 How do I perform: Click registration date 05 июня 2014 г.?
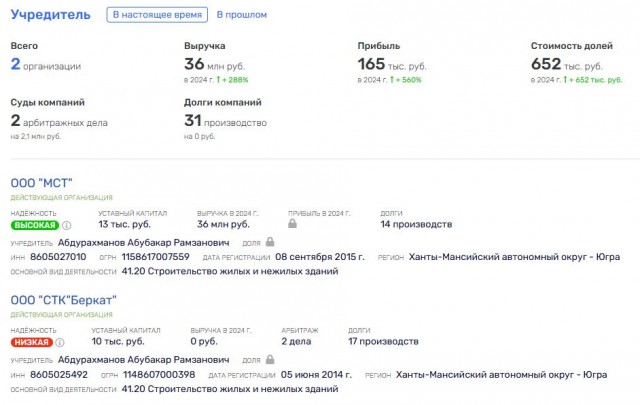click(316, 374)
